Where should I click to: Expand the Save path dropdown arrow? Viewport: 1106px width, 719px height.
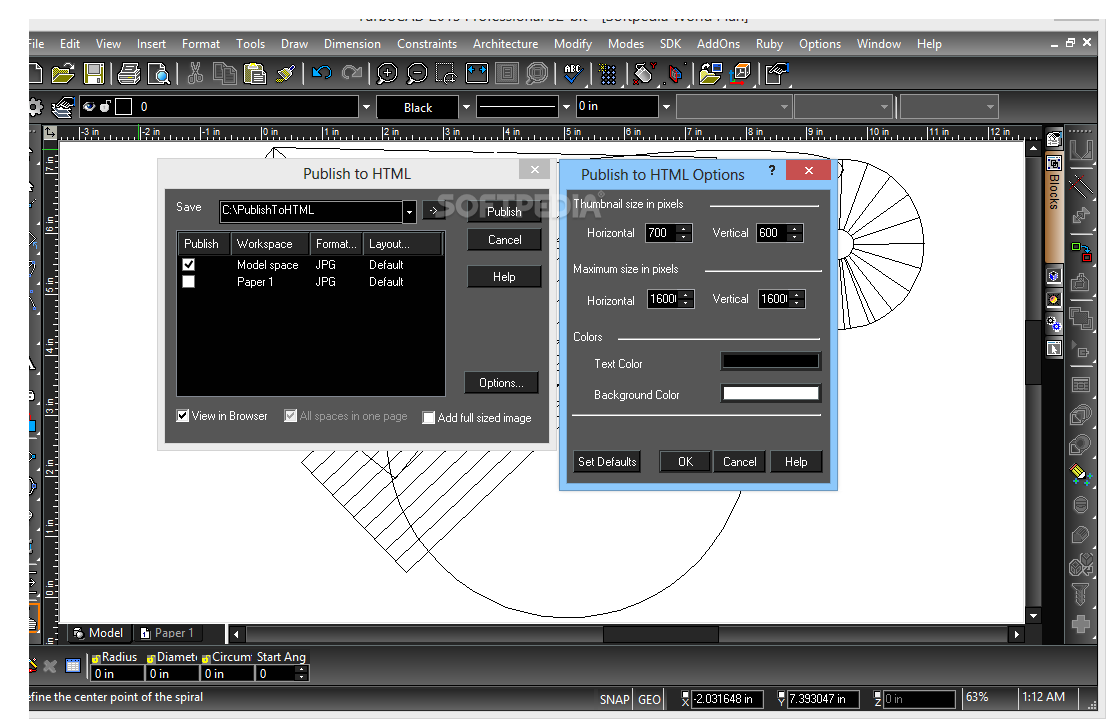pyautogui.click(x=409, y=211)
